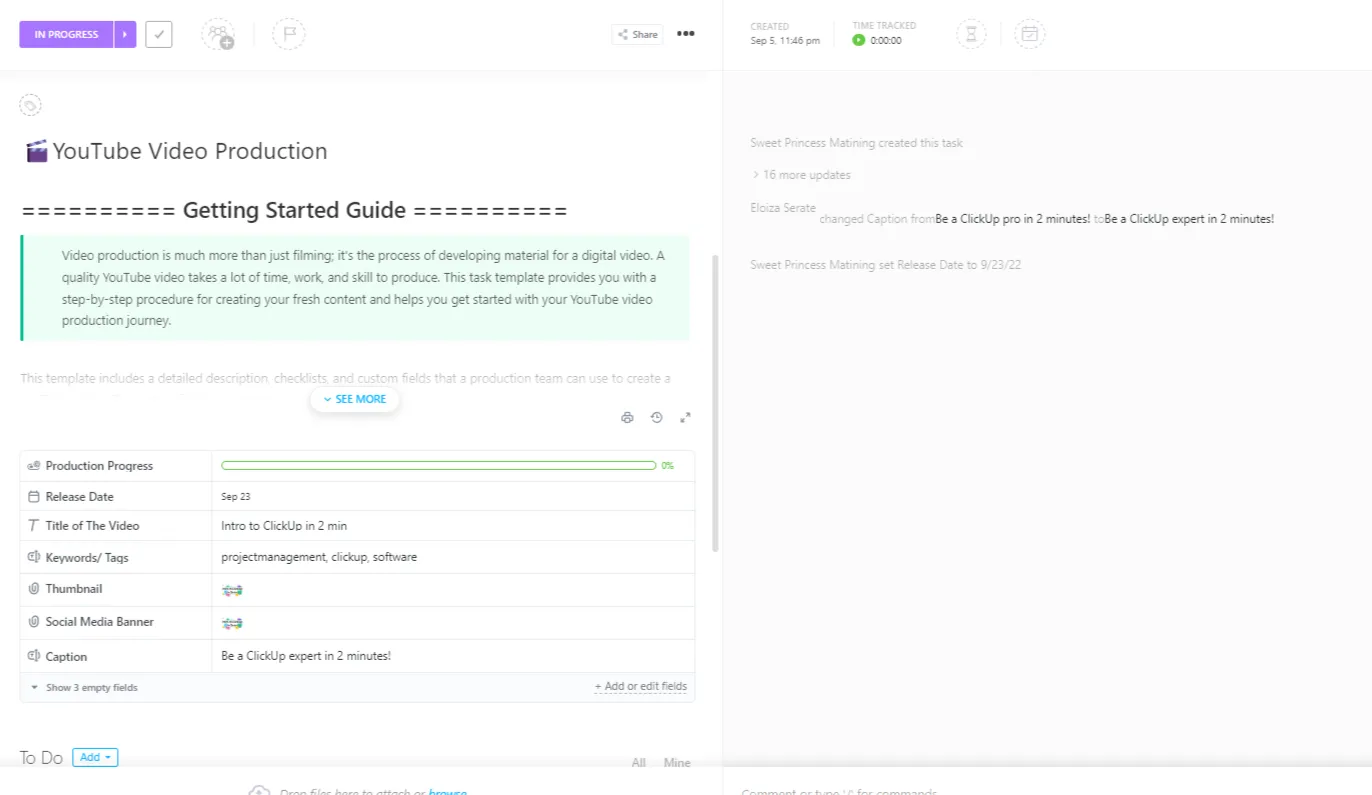Print the description with printer icon
Screen dimensions: 1372x795
627,418
